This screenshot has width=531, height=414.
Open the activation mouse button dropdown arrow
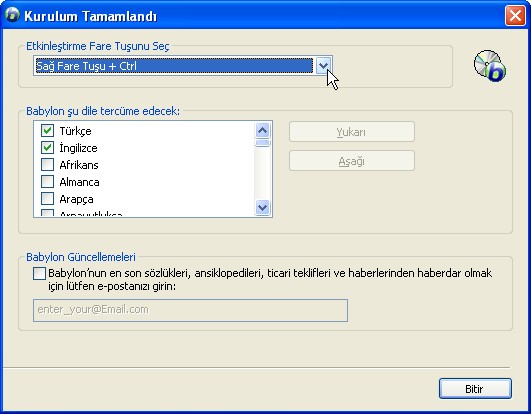[x=324, y=66]
